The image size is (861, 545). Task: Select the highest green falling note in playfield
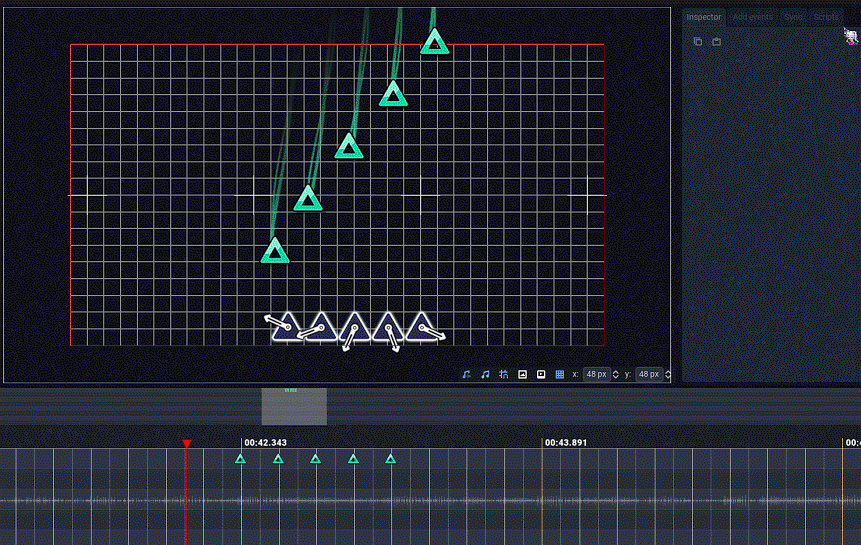[x=435, y=42]
